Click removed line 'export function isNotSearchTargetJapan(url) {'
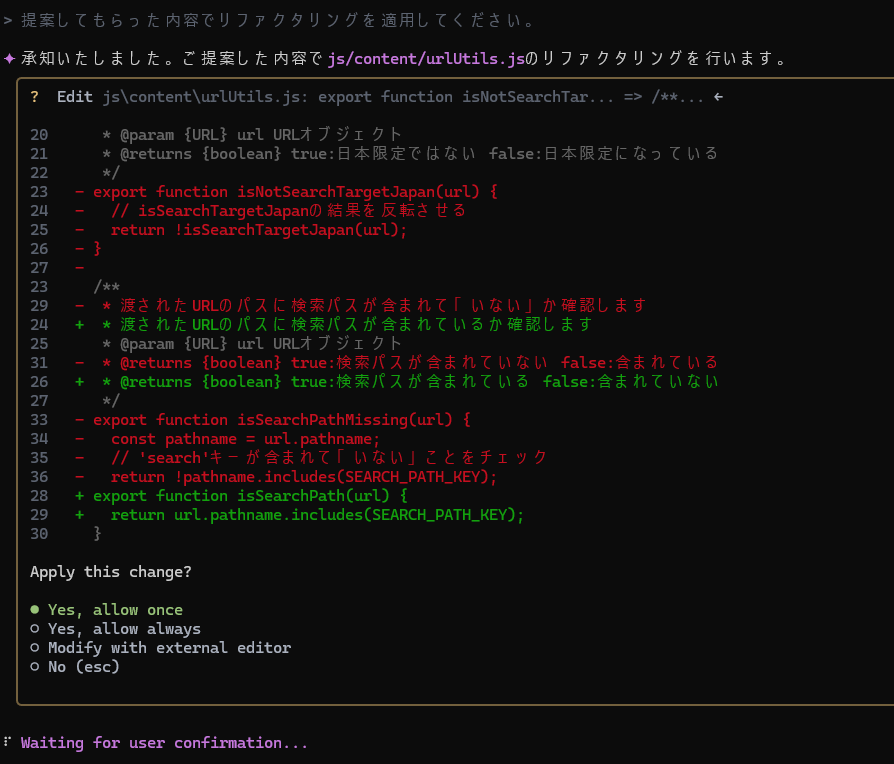This screenshot has width=894, height=764. pos(295,192)
